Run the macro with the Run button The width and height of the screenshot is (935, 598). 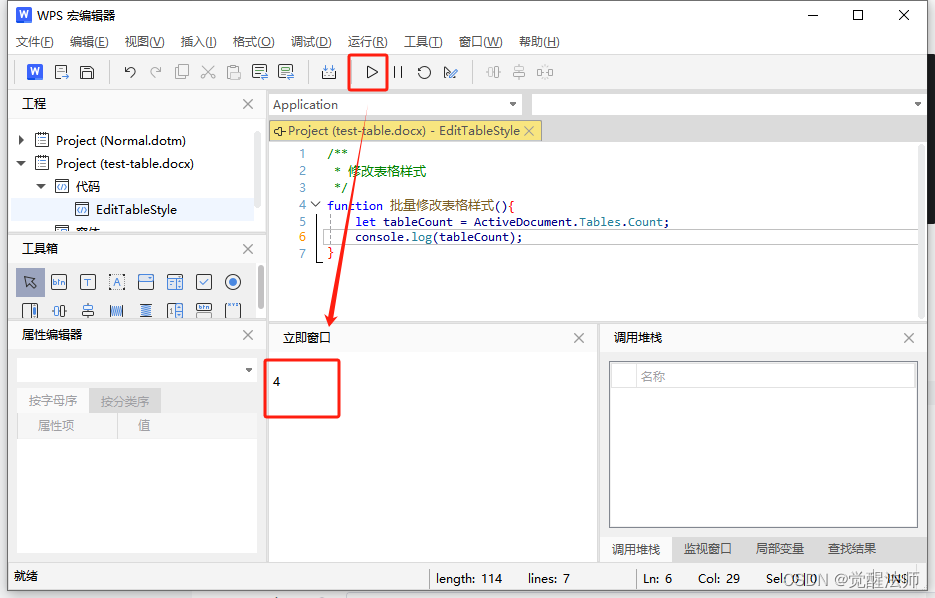(x=370, y=71)
